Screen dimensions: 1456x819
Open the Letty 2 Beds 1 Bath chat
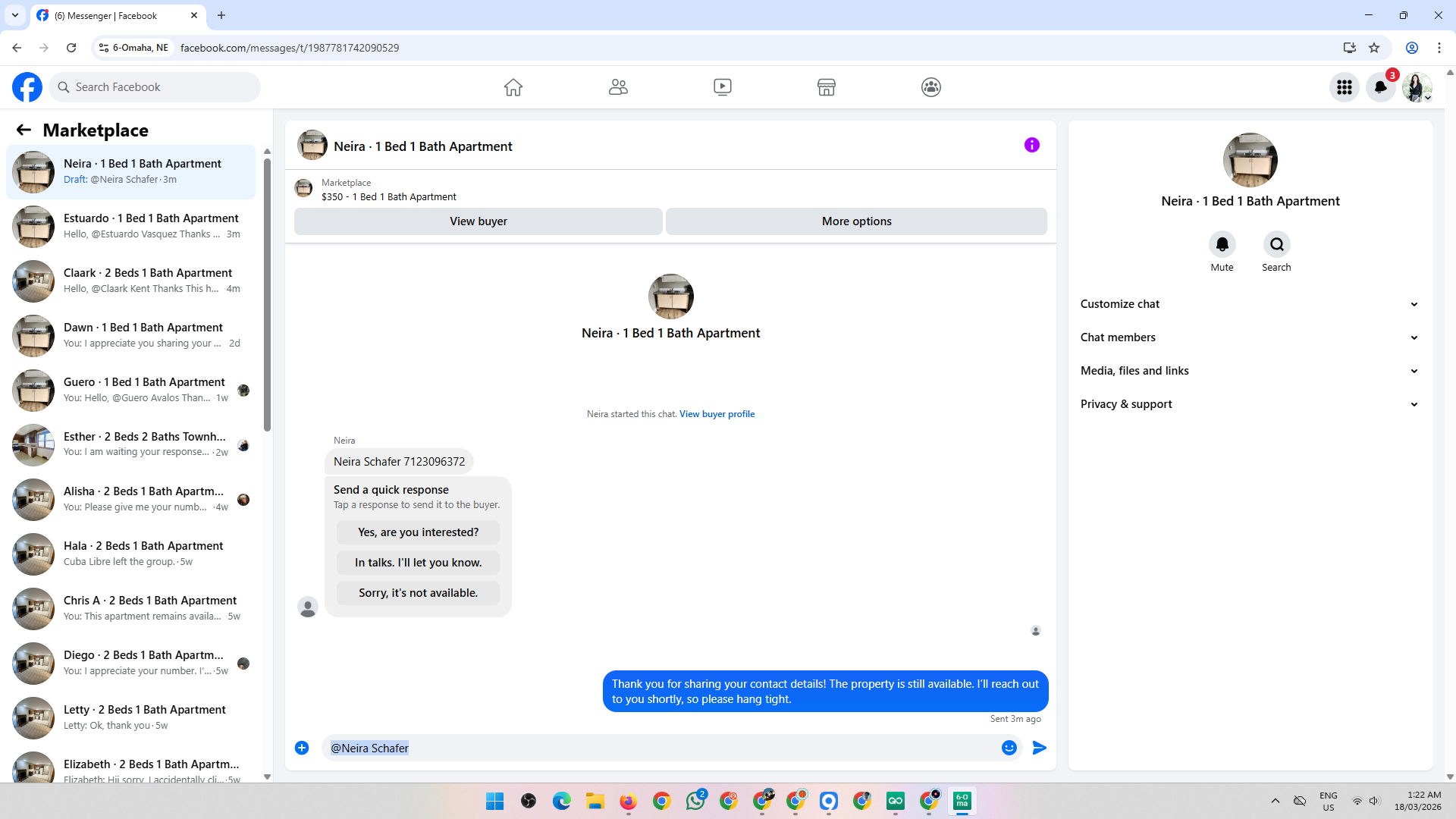pyautogui.click(x=130, y=718)
